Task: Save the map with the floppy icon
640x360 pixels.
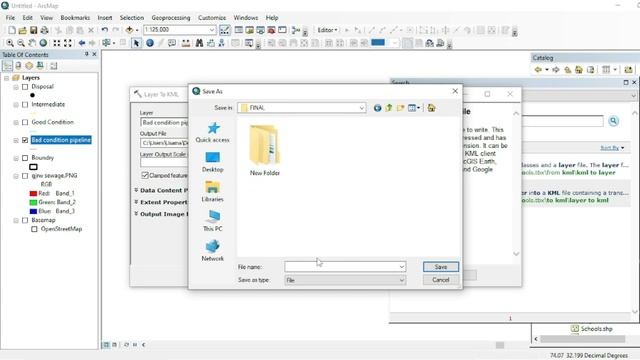Action: [x=33, y=30]
